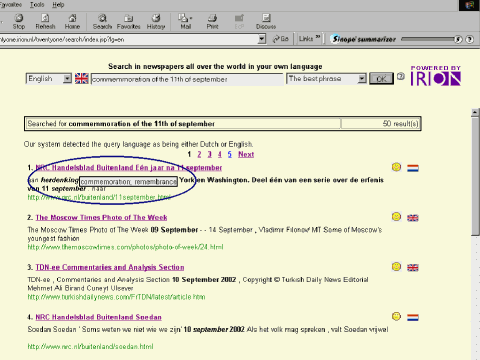Click the vertical scrollbar thumb
Screen dimensions: 480x360
point(475,177)
